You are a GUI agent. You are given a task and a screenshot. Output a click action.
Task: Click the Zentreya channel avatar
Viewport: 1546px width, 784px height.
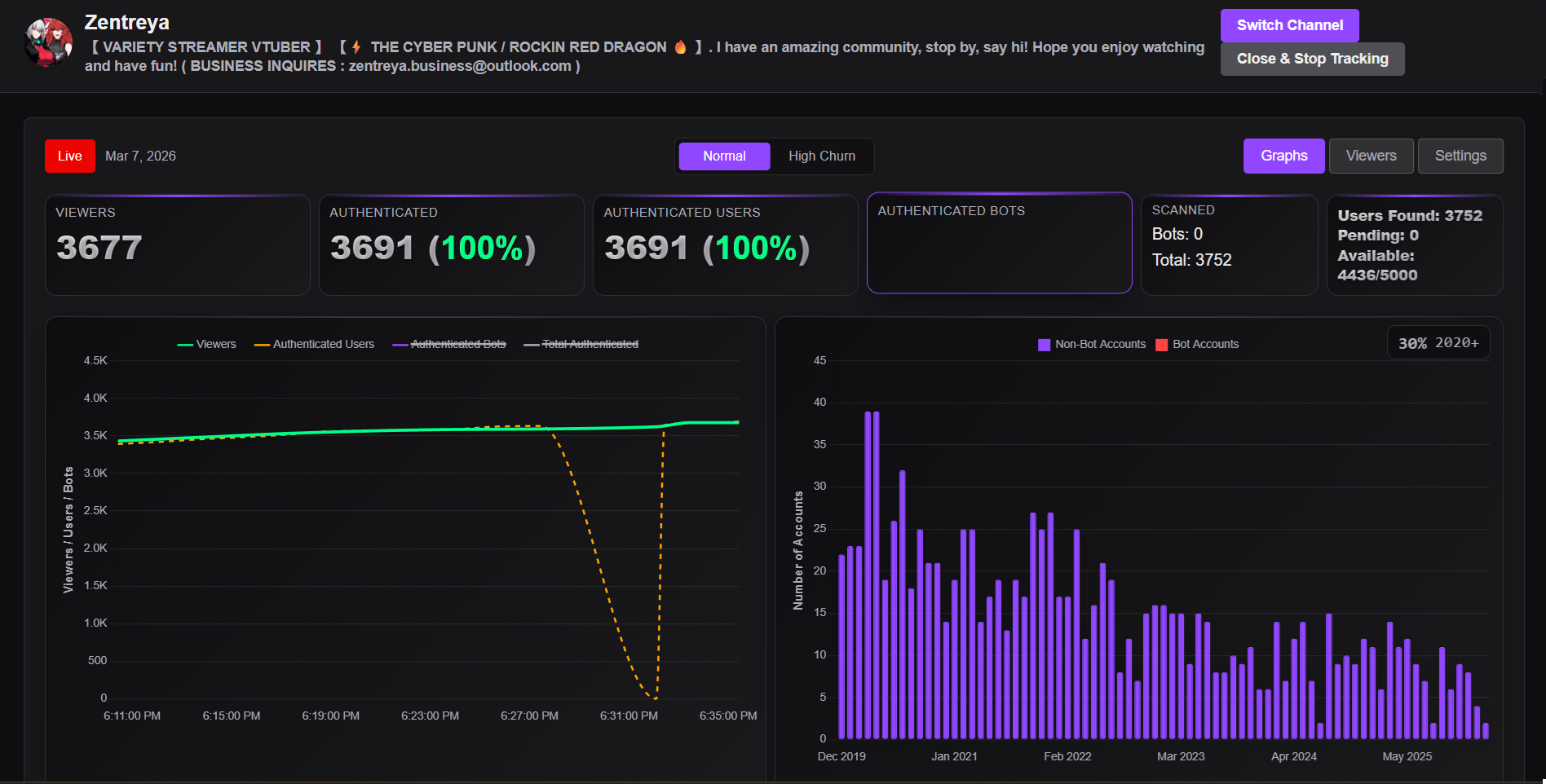pyautogui.click(x=49, y=42)
